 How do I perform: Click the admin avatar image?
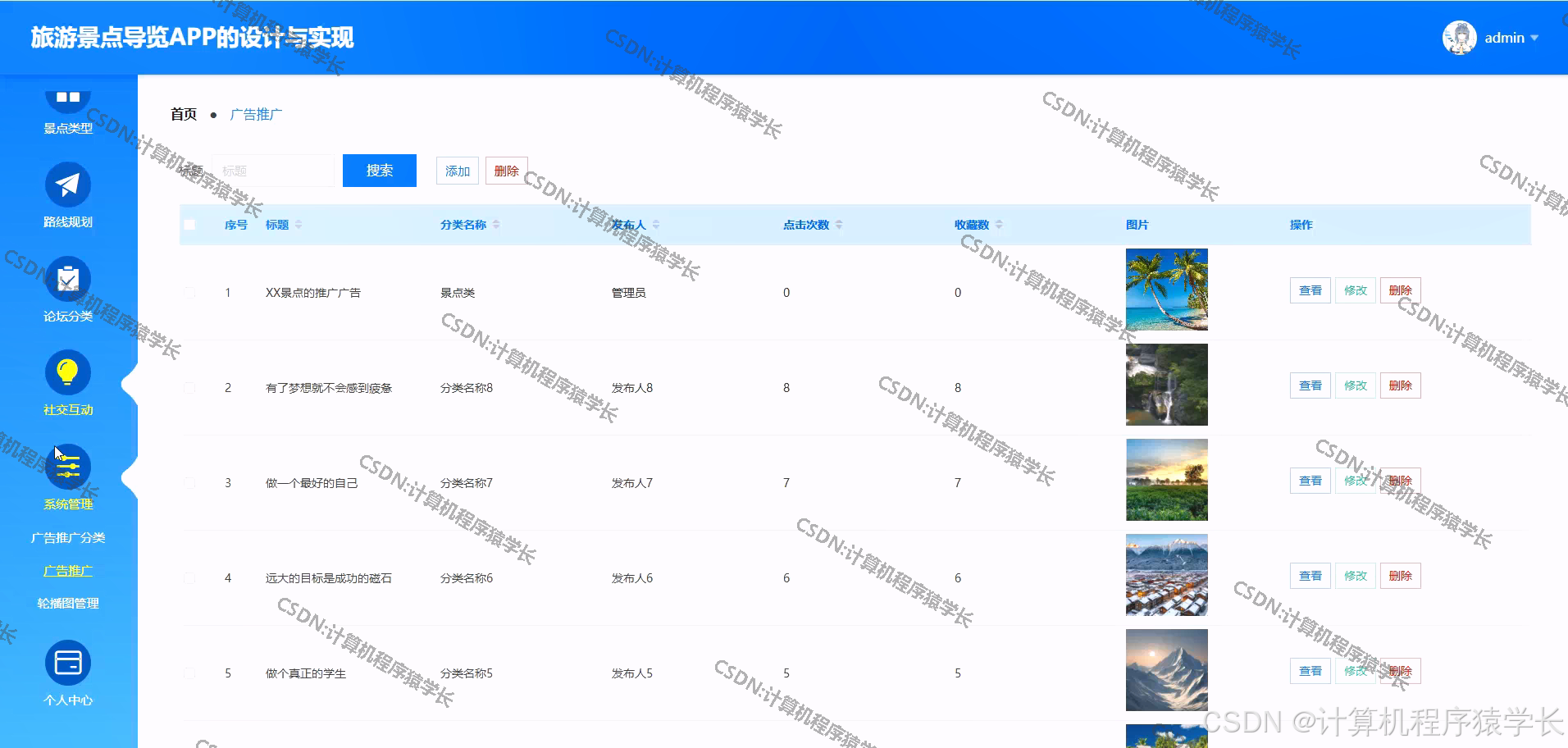point(1459,38)
